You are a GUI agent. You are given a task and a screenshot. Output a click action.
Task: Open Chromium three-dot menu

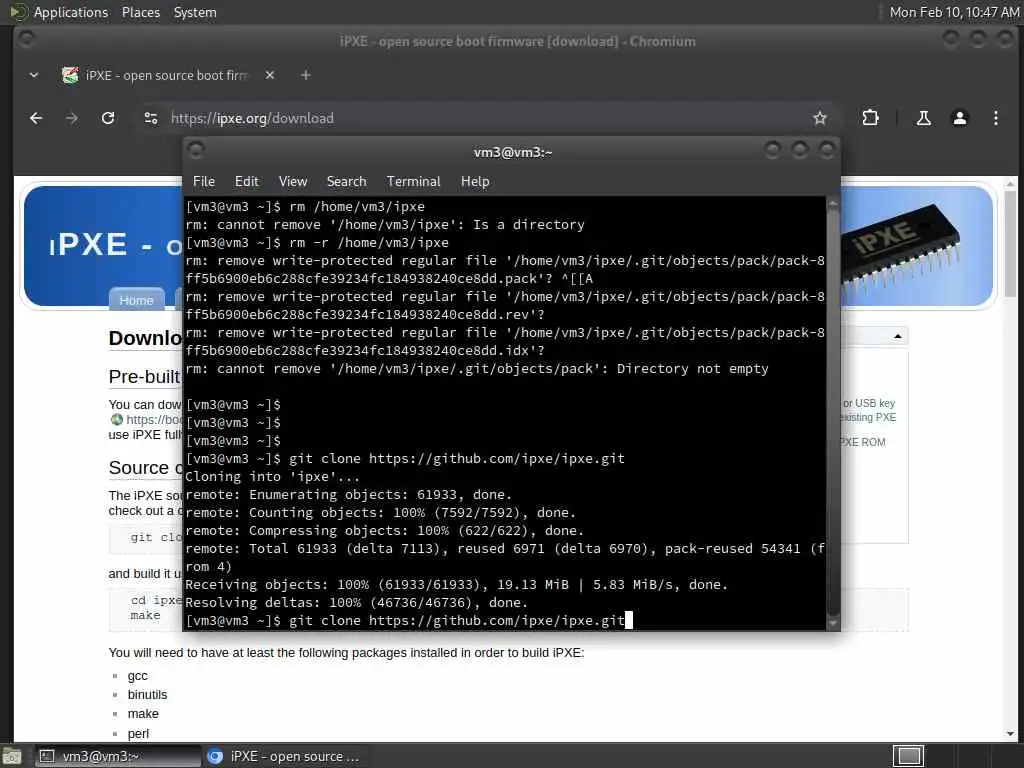[x=995, y=118]
